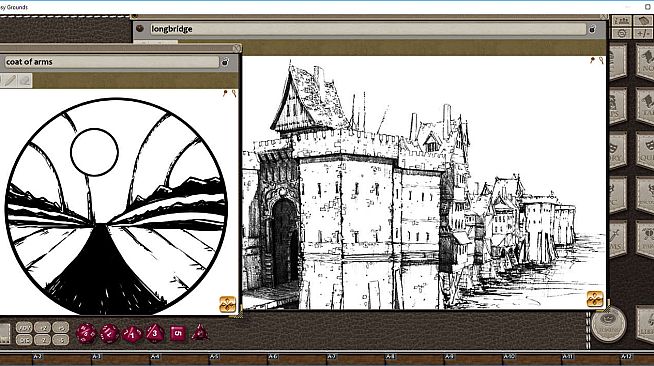Screen dimensions: 654x366
Task: Open the Quests sidebar banner
Action: coord(645,150)
